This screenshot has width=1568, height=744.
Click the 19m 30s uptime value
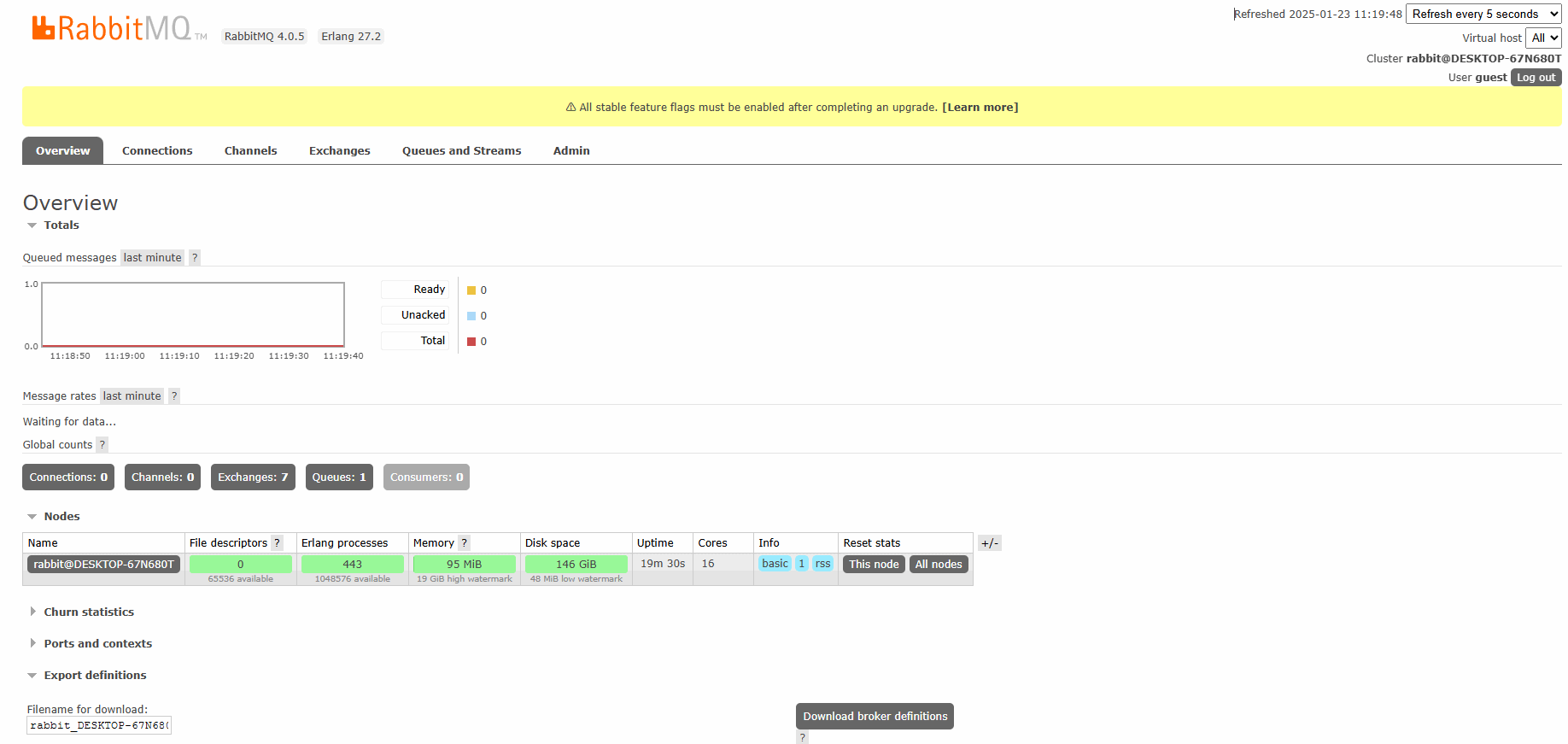663,563
